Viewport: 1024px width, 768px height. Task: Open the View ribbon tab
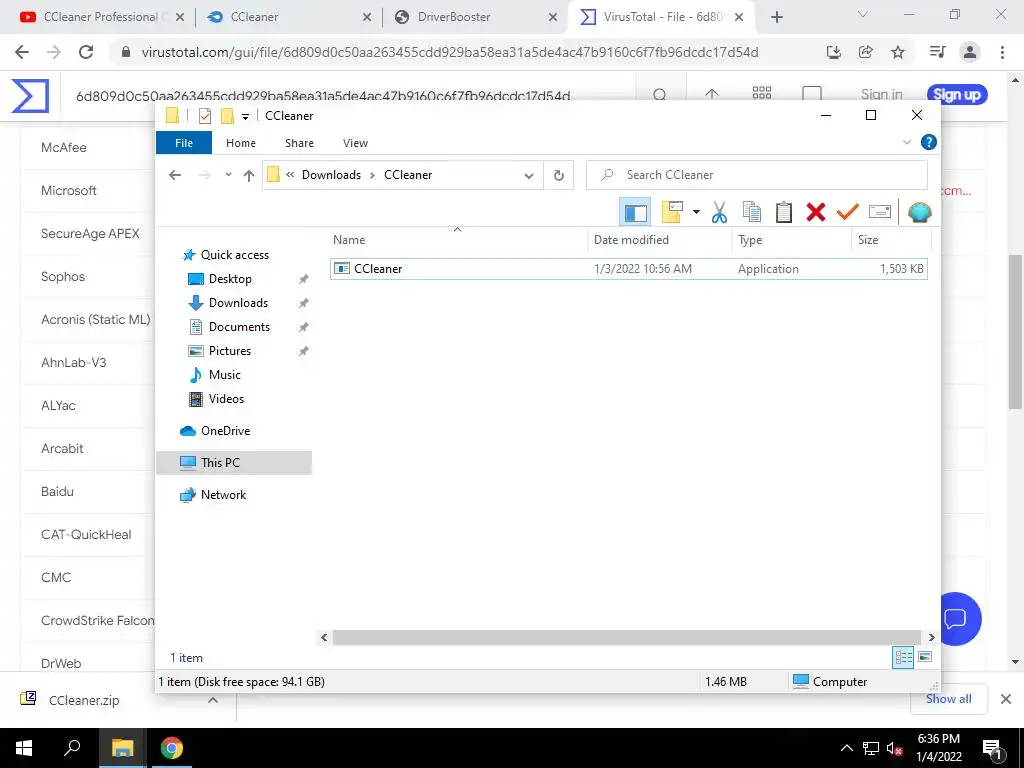coord(355,142)
